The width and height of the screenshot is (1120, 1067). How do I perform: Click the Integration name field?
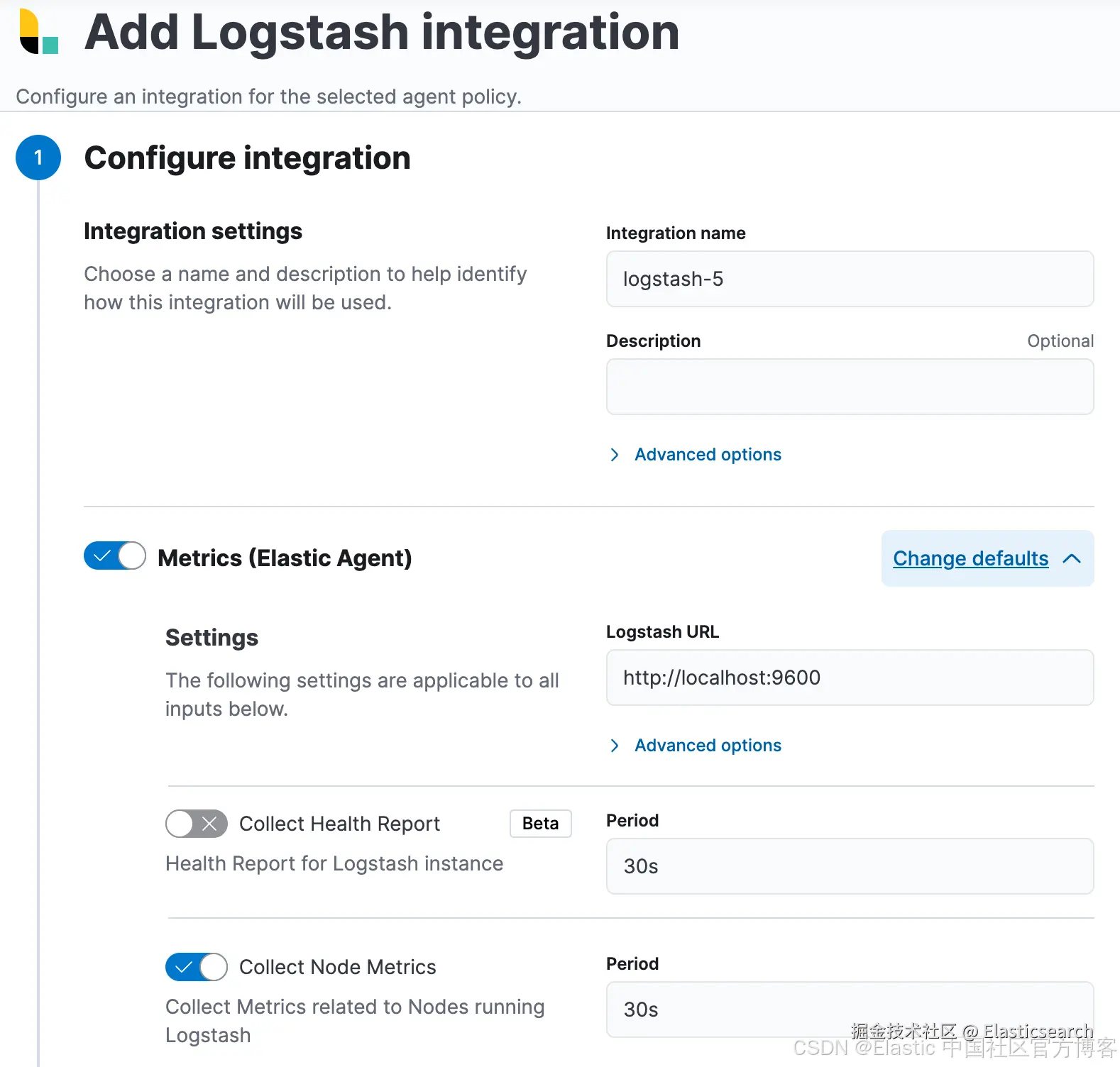pos(850,280)
